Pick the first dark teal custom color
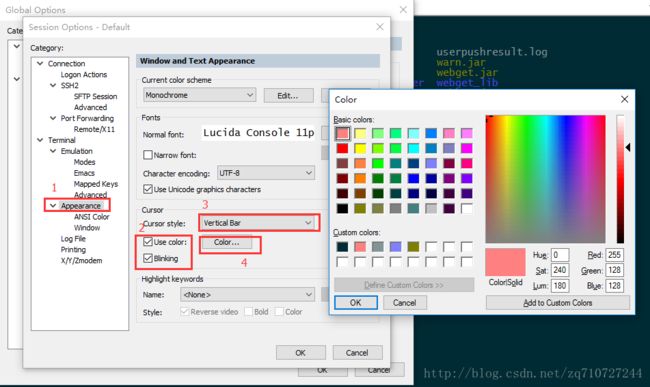The height and width of the screenshot is (387, 650). (x=342, y=247)
